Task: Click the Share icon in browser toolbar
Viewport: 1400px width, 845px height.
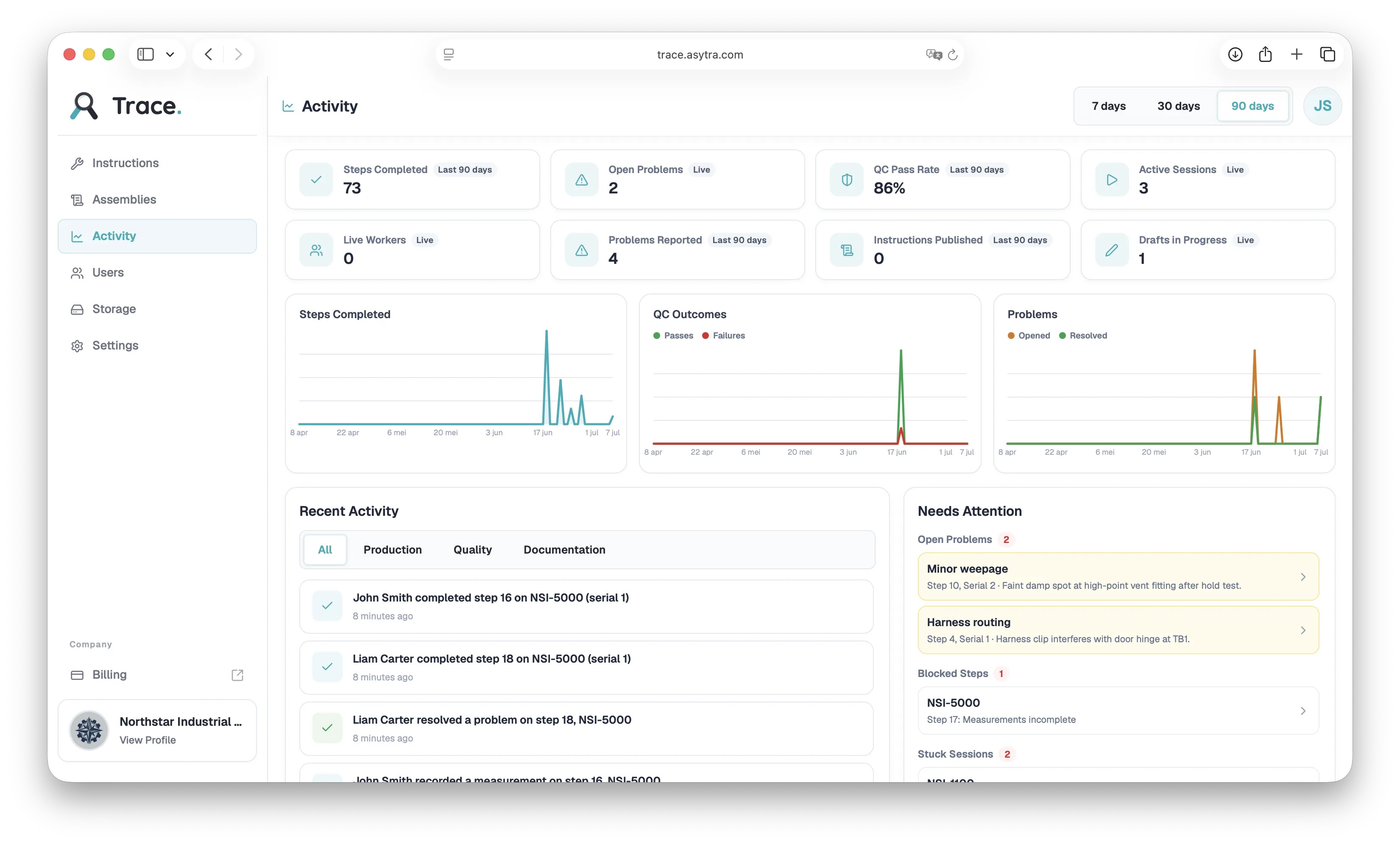Action: tap(1265, 55)
